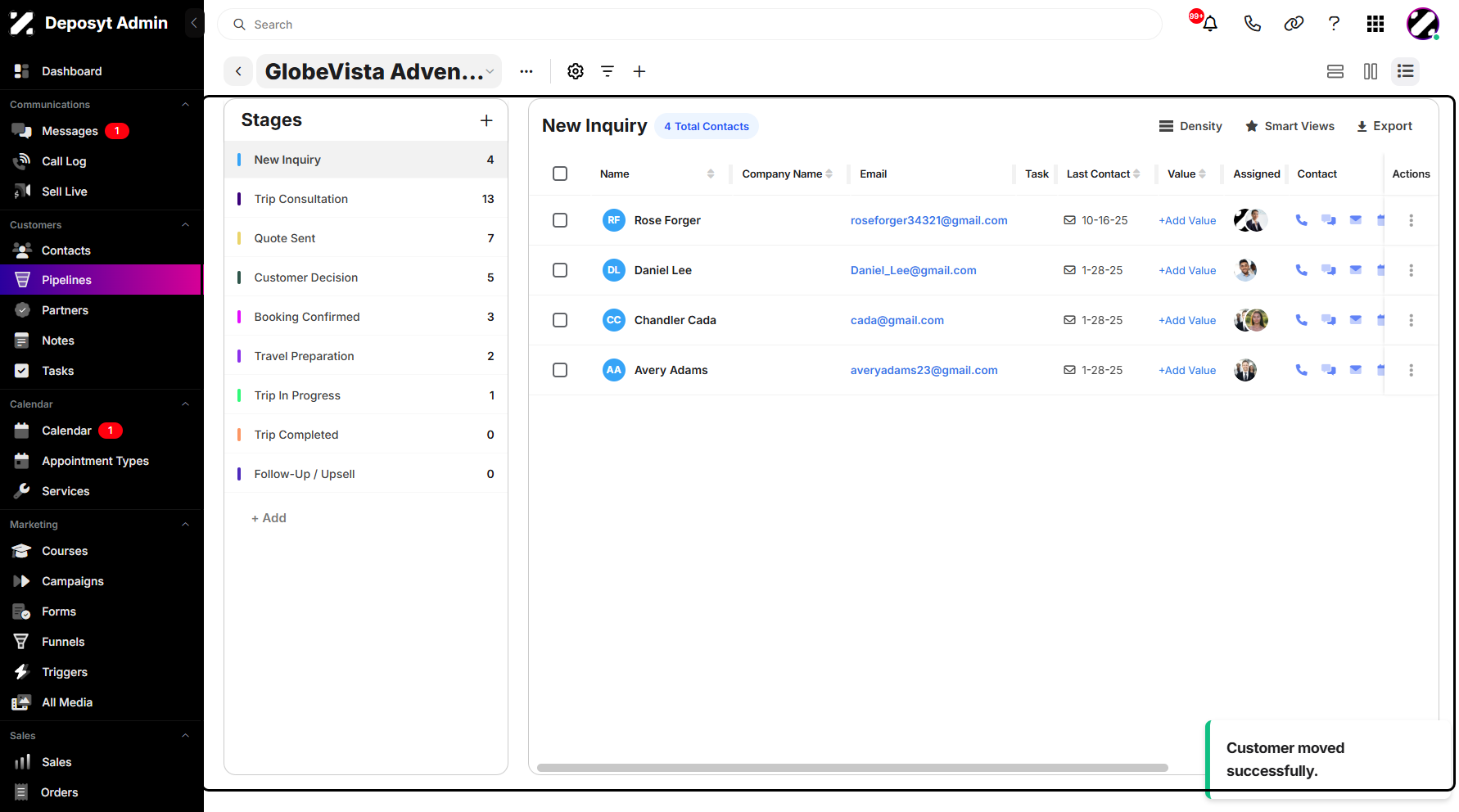Click the phone dialer icon in top bar
Screen dimensions: 1459x812
click(1252, 24)
